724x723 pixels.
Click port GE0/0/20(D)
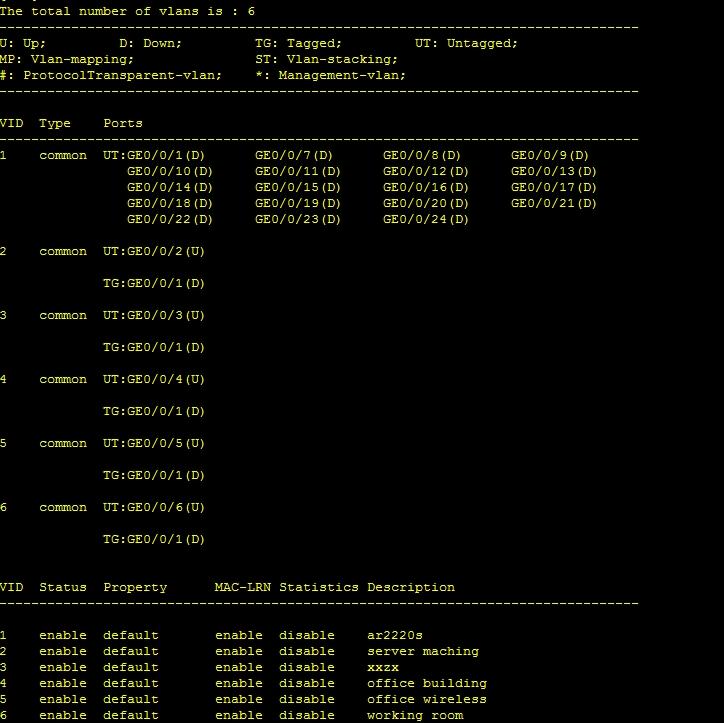tap(425, 204)
